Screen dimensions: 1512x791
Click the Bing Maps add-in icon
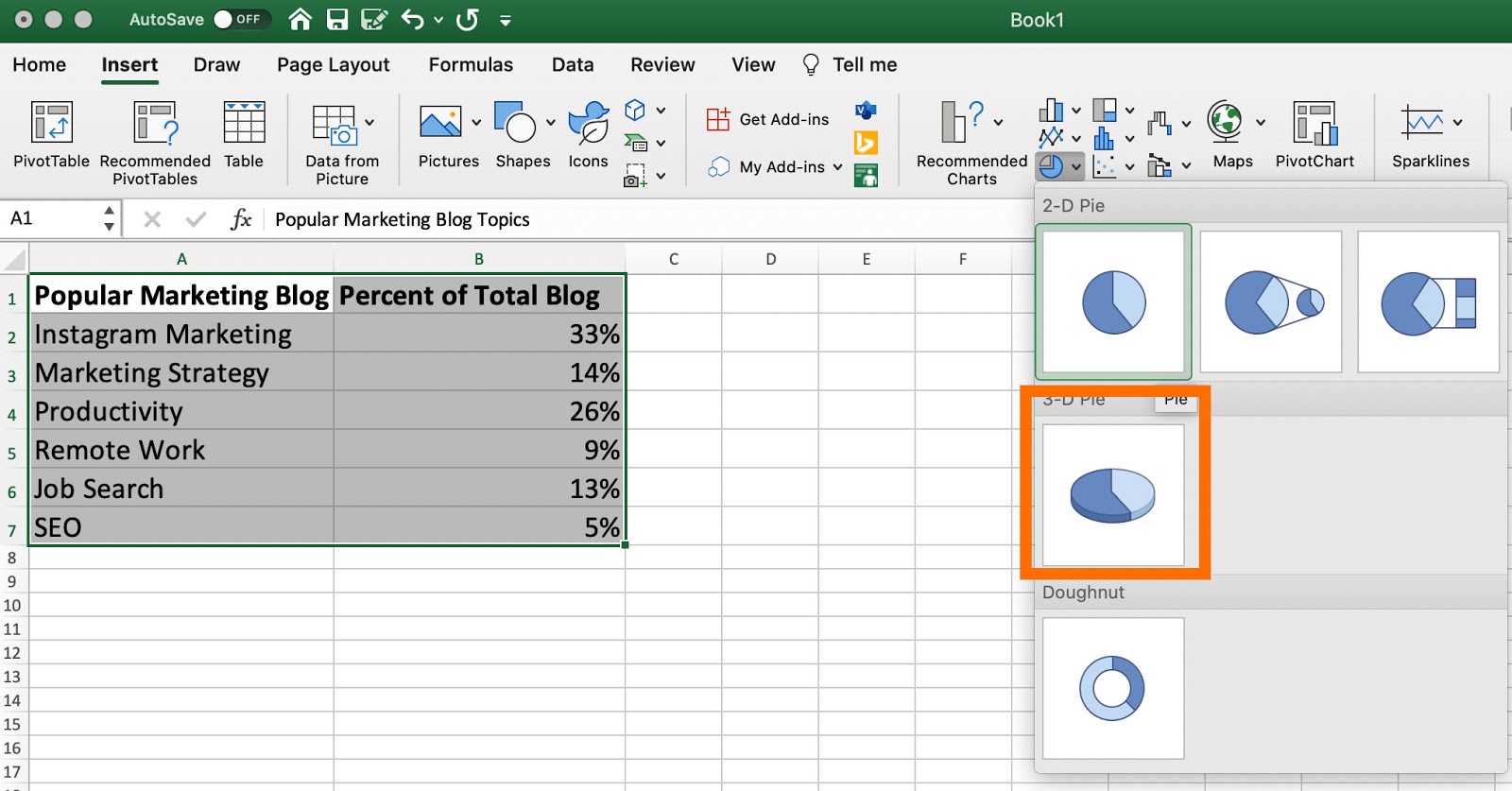point(866,143)
